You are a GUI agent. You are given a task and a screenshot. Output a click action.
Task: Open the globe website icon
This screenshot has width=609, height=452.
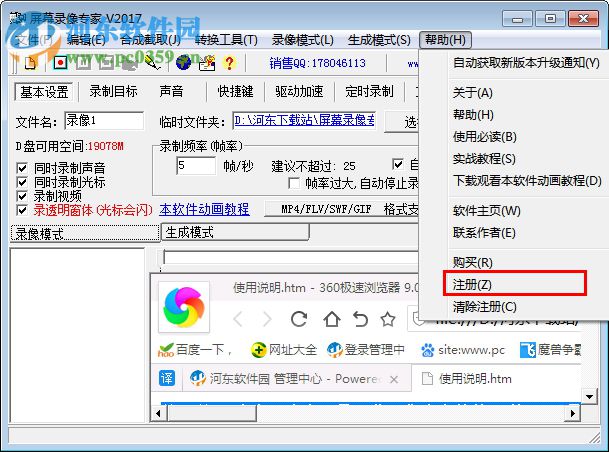183,63
